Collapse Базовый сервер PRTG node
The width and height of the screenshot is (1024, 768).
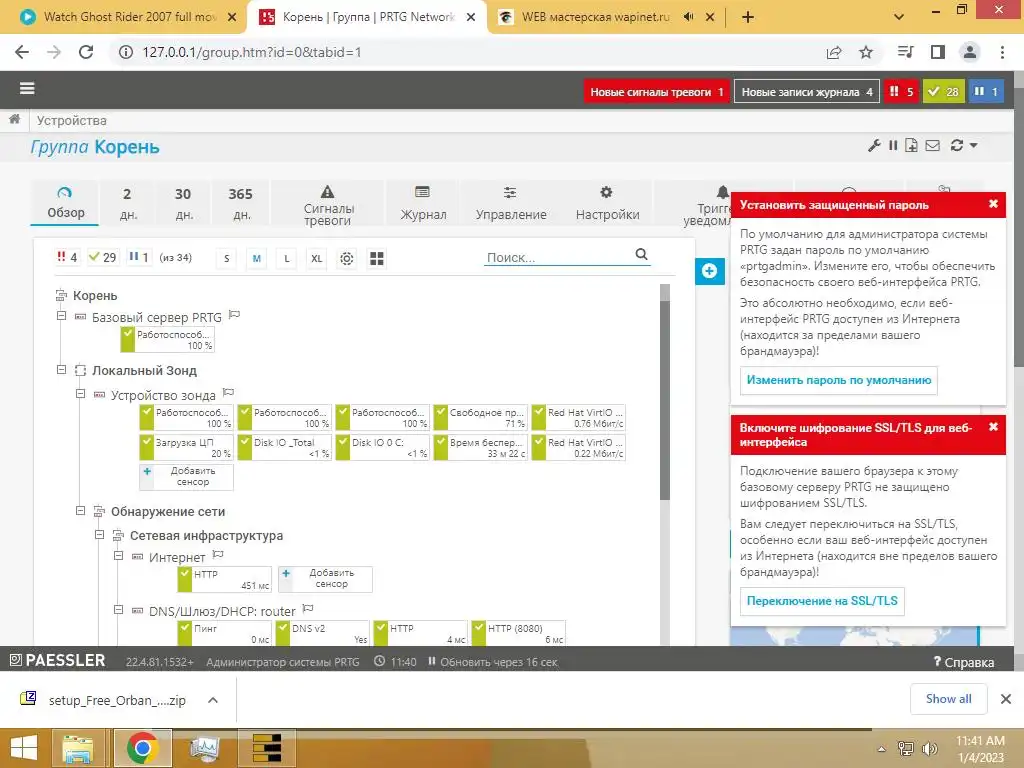tap(61, 316)
